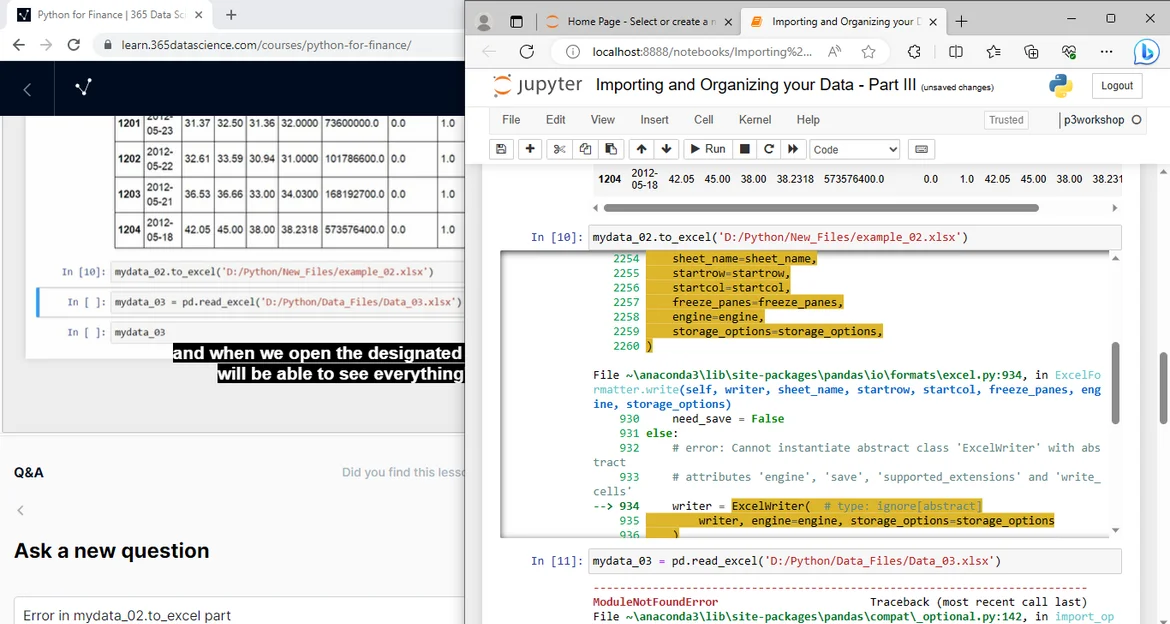
Task: Run the current cell with Run button
Action: click(x=706, y=149)
